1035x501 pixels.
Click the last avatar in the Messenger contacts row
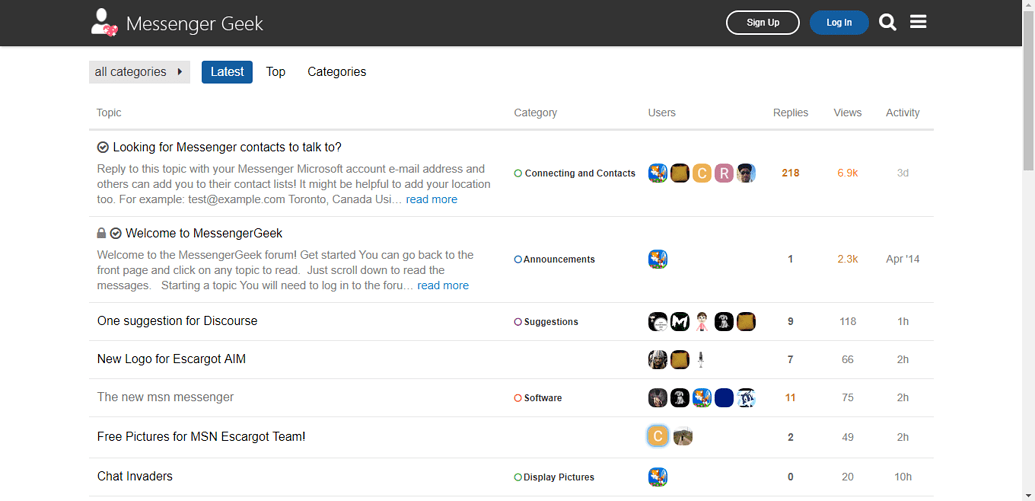pos(746,174)
